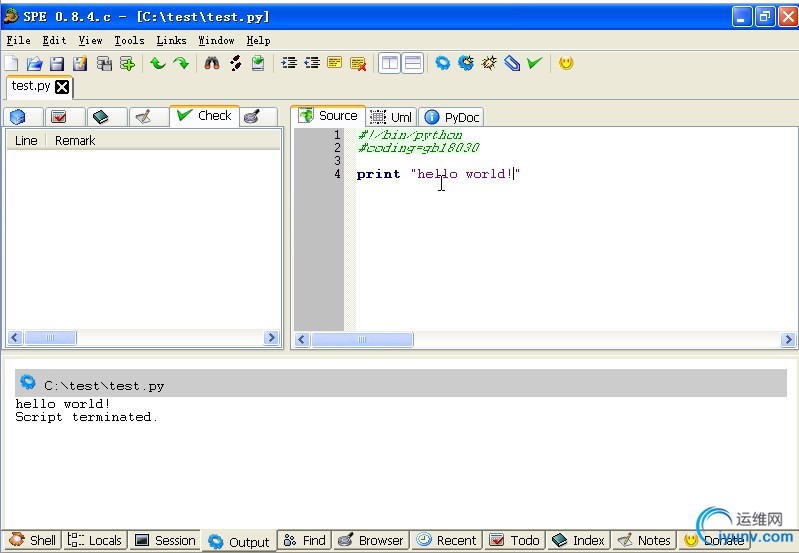799x553 pixels.
Task: Check the source with the green checkmark toolbar icon
Action: [x=535, y=63]
